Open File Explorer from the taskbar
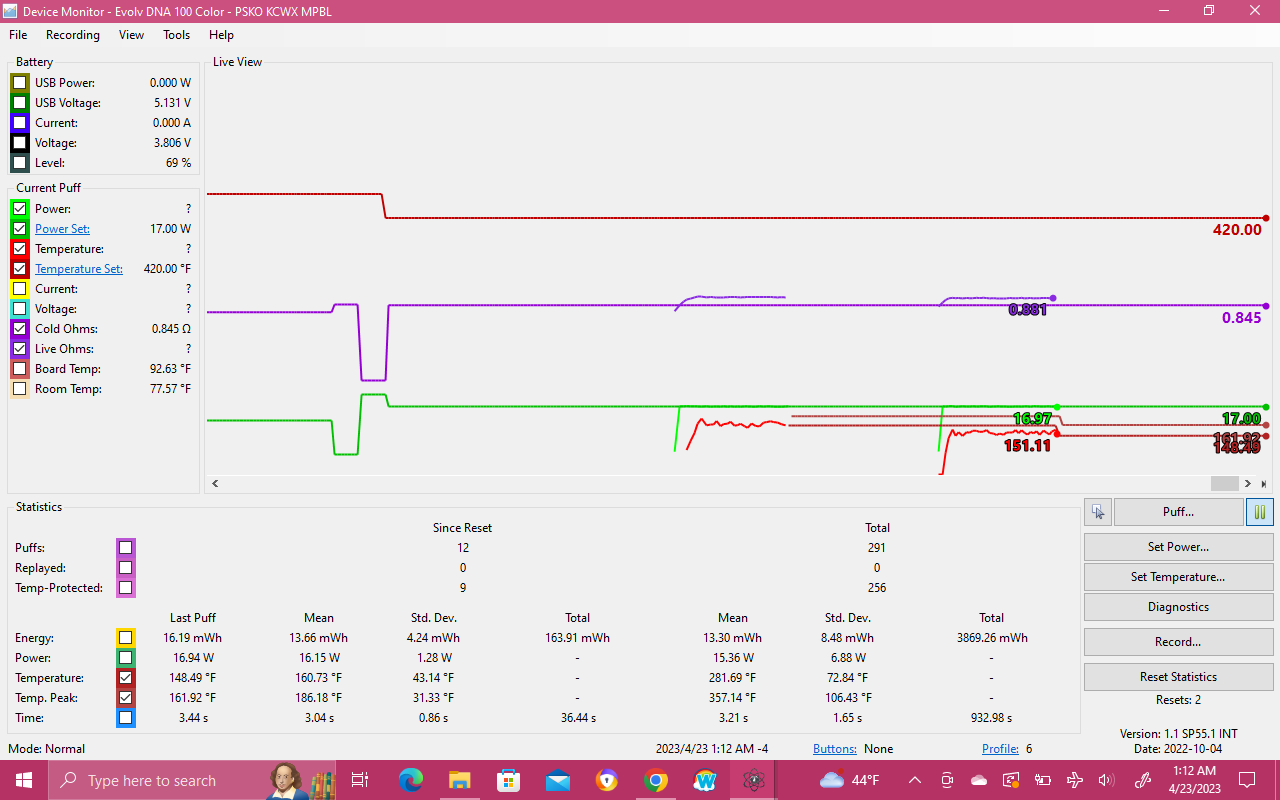This screenshot has height=800, width=1280. pos(459,780)
